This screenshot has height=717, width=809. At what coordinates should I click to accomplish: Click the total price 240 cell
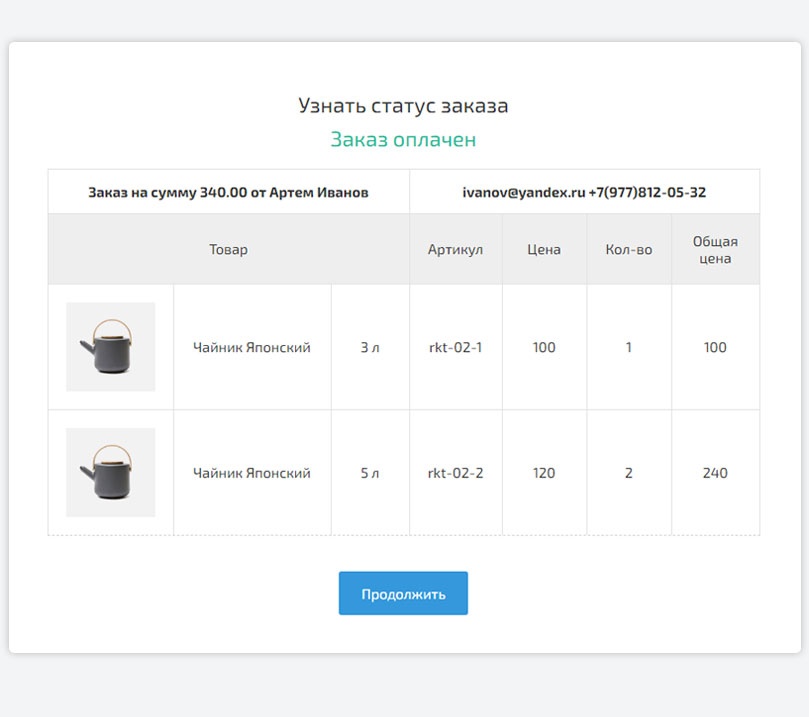[x=715, y=473]
